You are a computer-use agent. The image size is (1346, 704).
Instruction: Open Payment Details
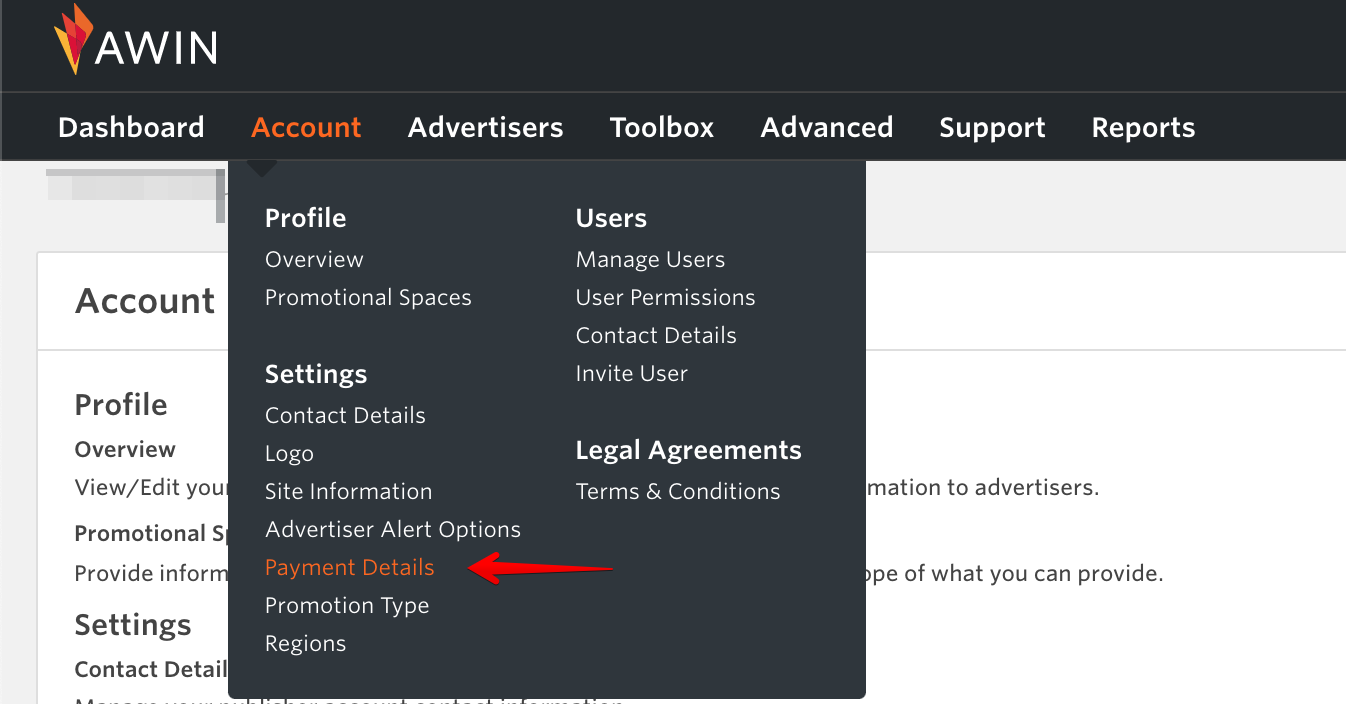click(349, 568)
